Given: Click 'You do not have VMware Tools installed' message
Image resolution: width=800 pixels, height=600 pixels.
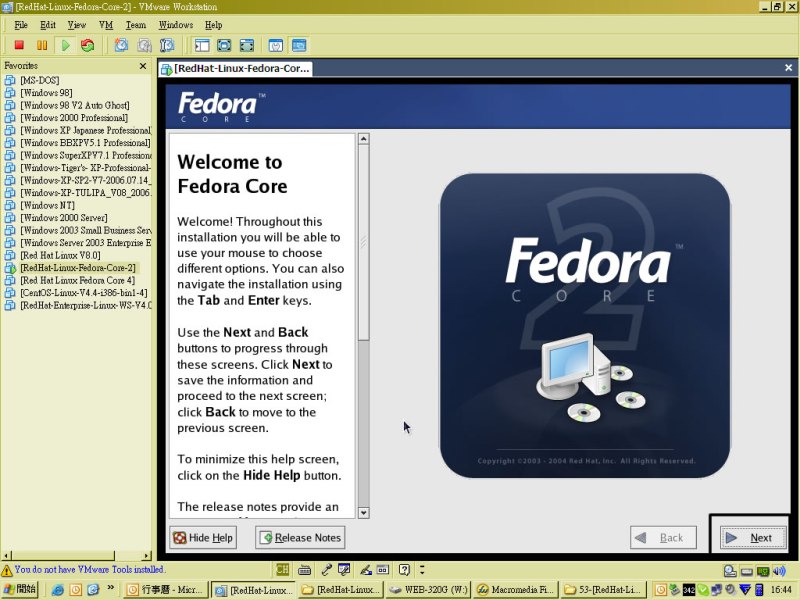Looking at the screenshot, I should pyautogui.click(x=89, y=569).
